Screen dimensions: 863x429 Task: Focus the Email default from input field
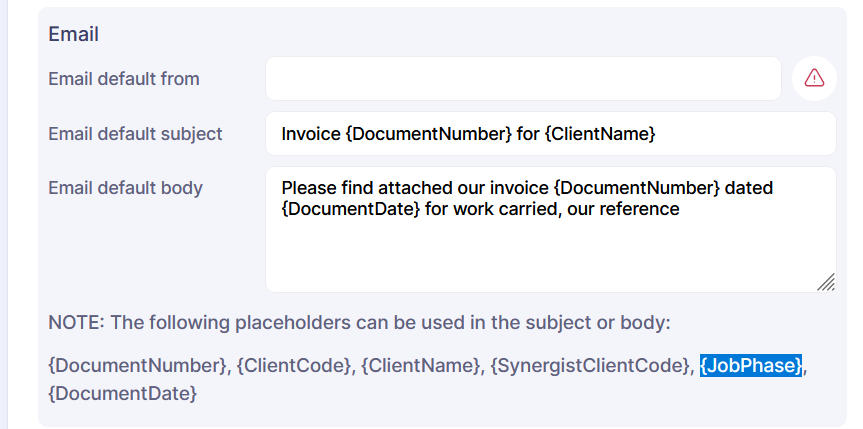522,78
